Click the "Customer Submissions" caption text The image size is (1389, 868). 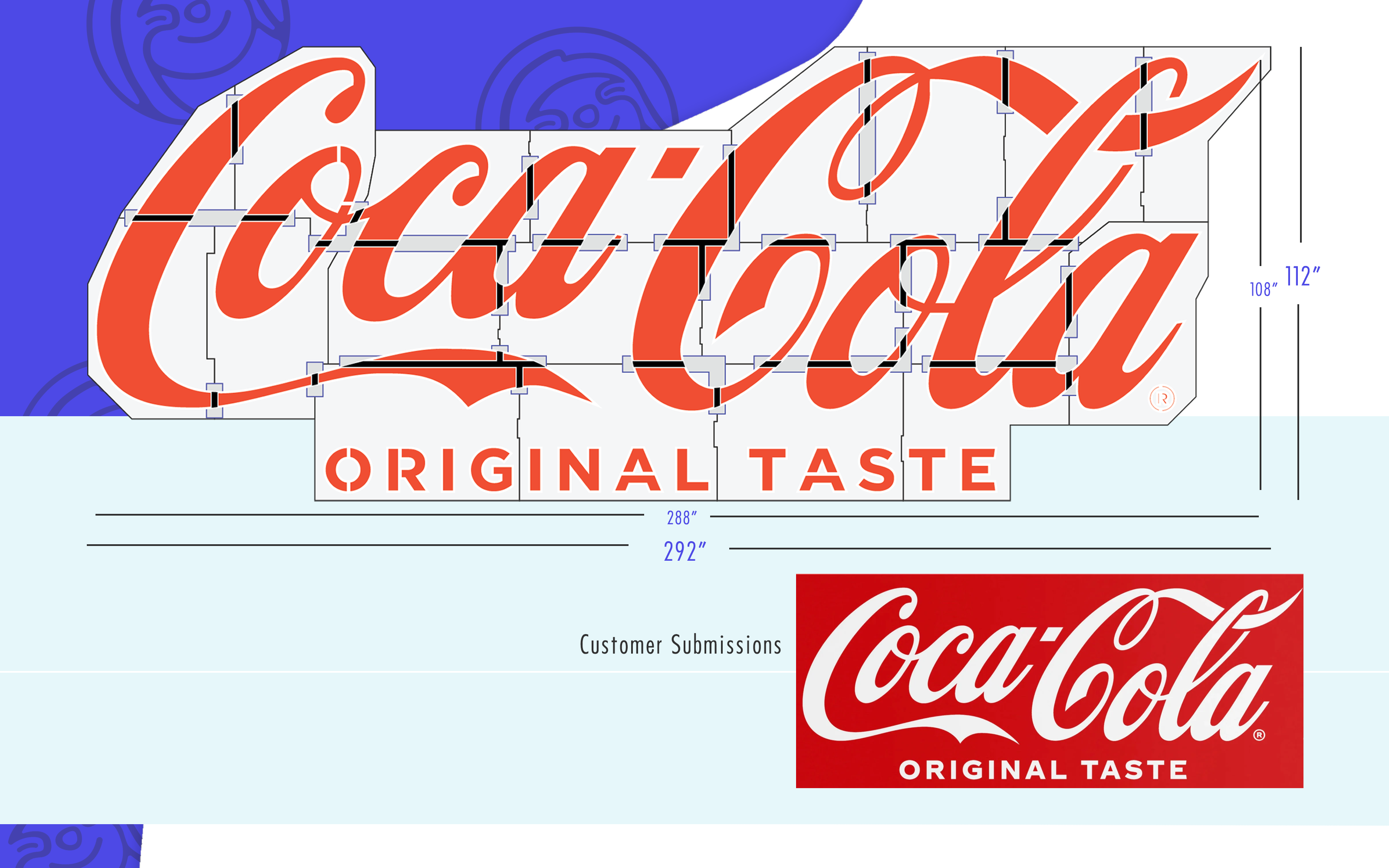[x=680, y=644]
